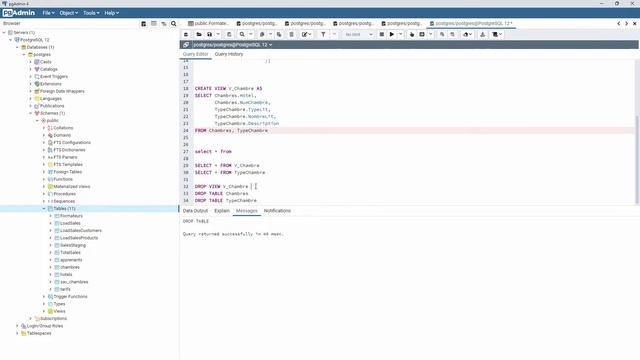The width and height of the screenshot is (640, 360).
Task: Open the Execute options dropdown arrow
Action: coord(400,35)
